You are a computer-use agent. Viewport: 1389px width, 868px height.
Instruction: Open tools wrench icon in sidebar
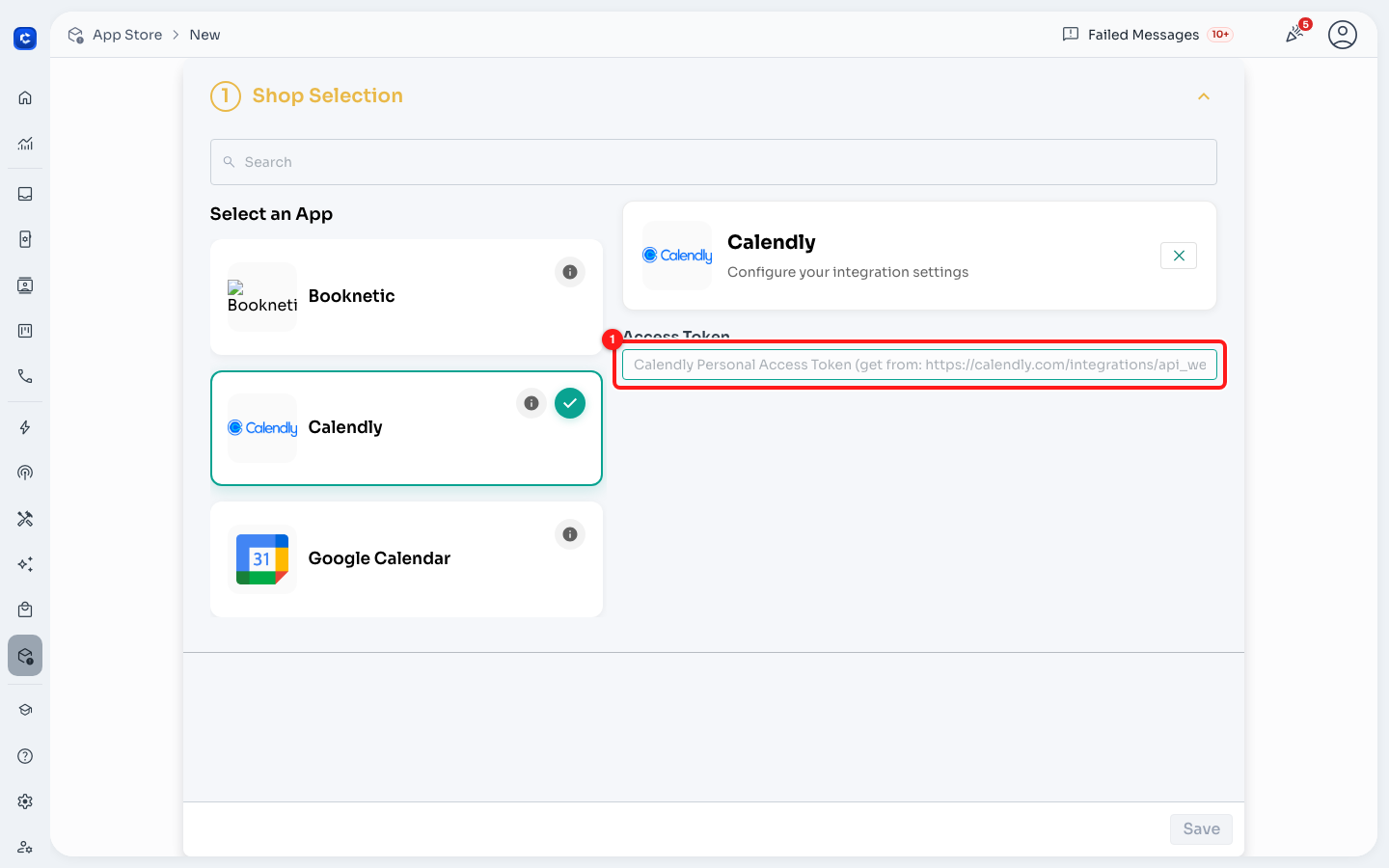pyautogui.click(x=25, y=519)
